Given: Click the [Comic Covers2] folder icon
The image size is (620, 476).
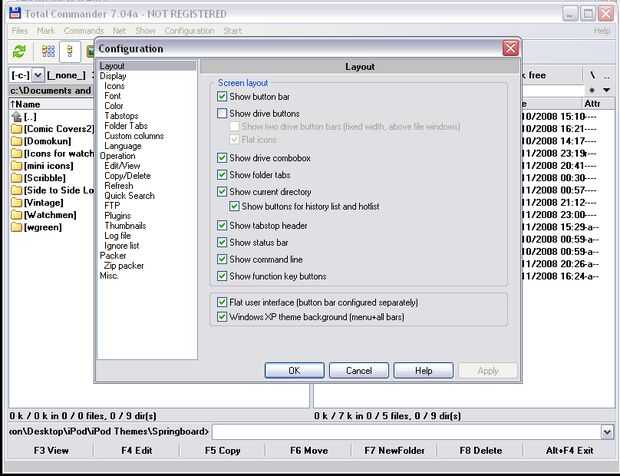Looking at the screenshot, I should pyautogui.click(x=16, y=129).
